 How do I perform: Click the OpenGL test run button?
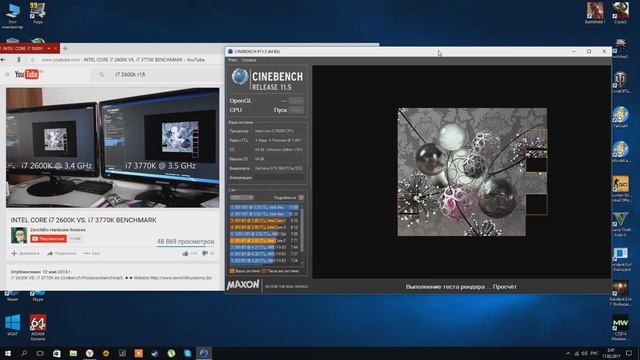296,100
